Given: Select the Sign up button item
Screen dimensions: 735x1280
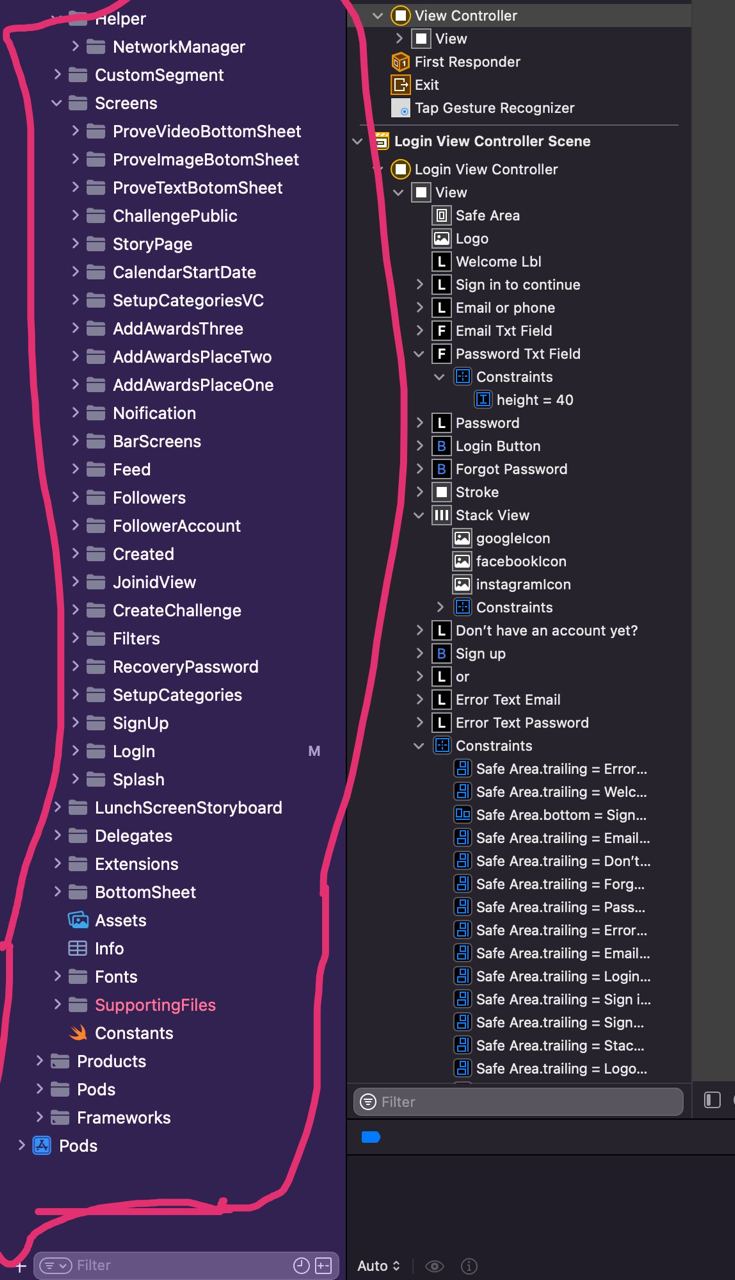Looking at the screenshot, I should (x=481, y=653).
